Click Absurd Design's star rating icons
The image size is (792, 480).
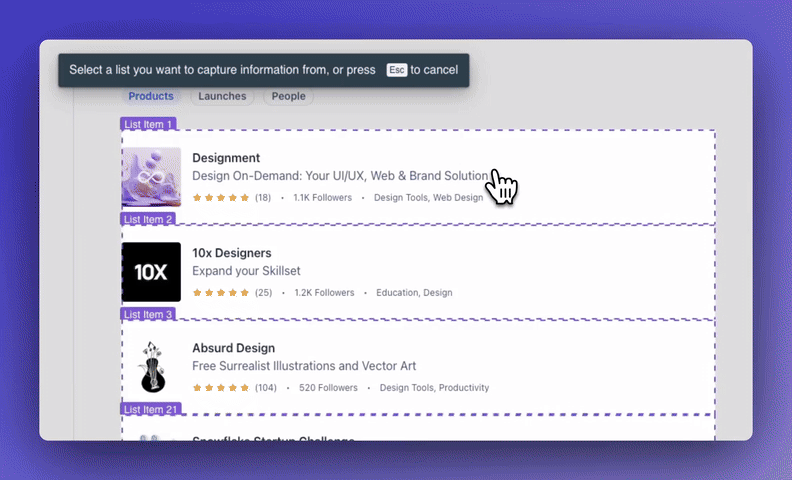pos(221,388)
